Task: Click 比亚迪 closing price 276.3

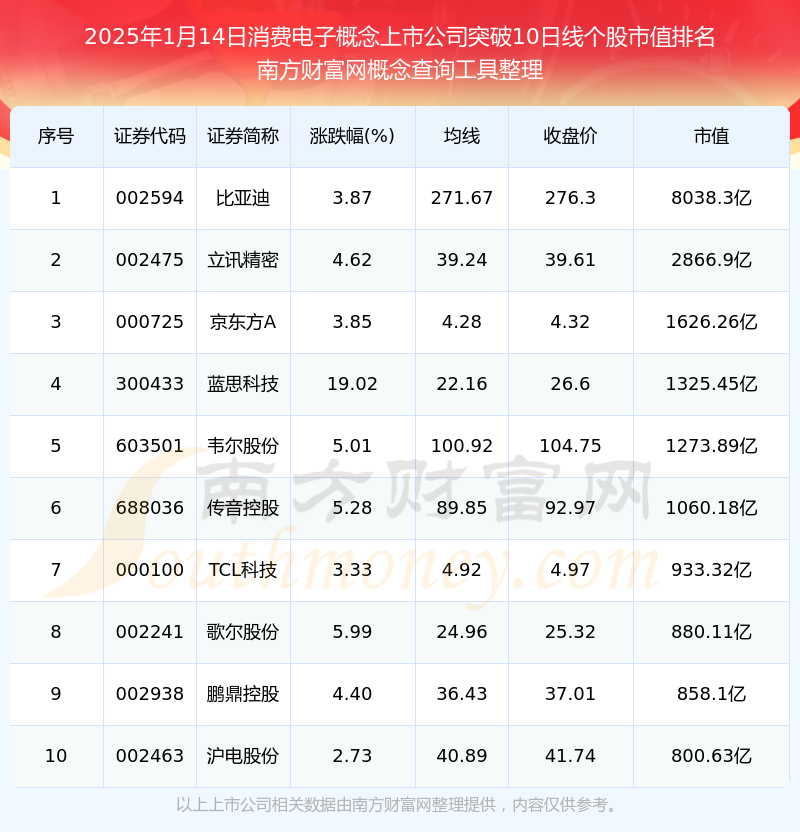Action: [x=570, y=198]
